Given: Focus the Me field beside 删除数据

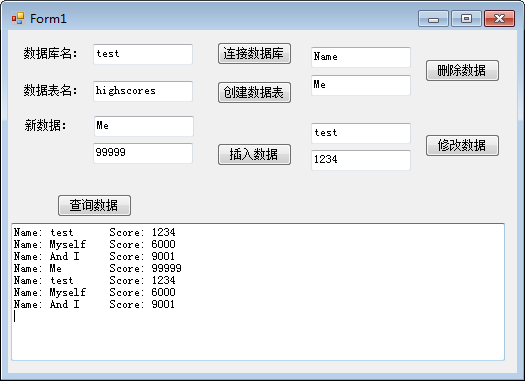Looking at the screenshot, I should pyautogui.click(x=361, y=85).
